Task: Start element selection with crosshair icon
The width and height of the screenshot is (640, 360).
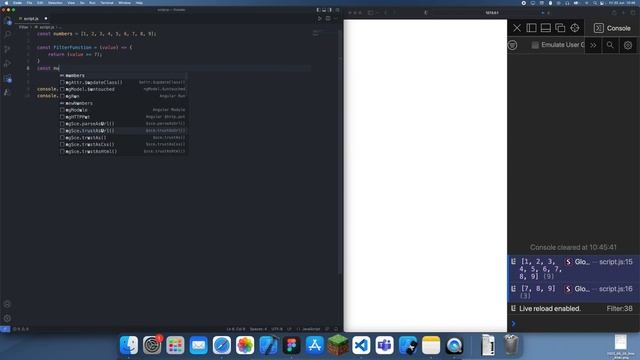Action: [x=575, y=28]
